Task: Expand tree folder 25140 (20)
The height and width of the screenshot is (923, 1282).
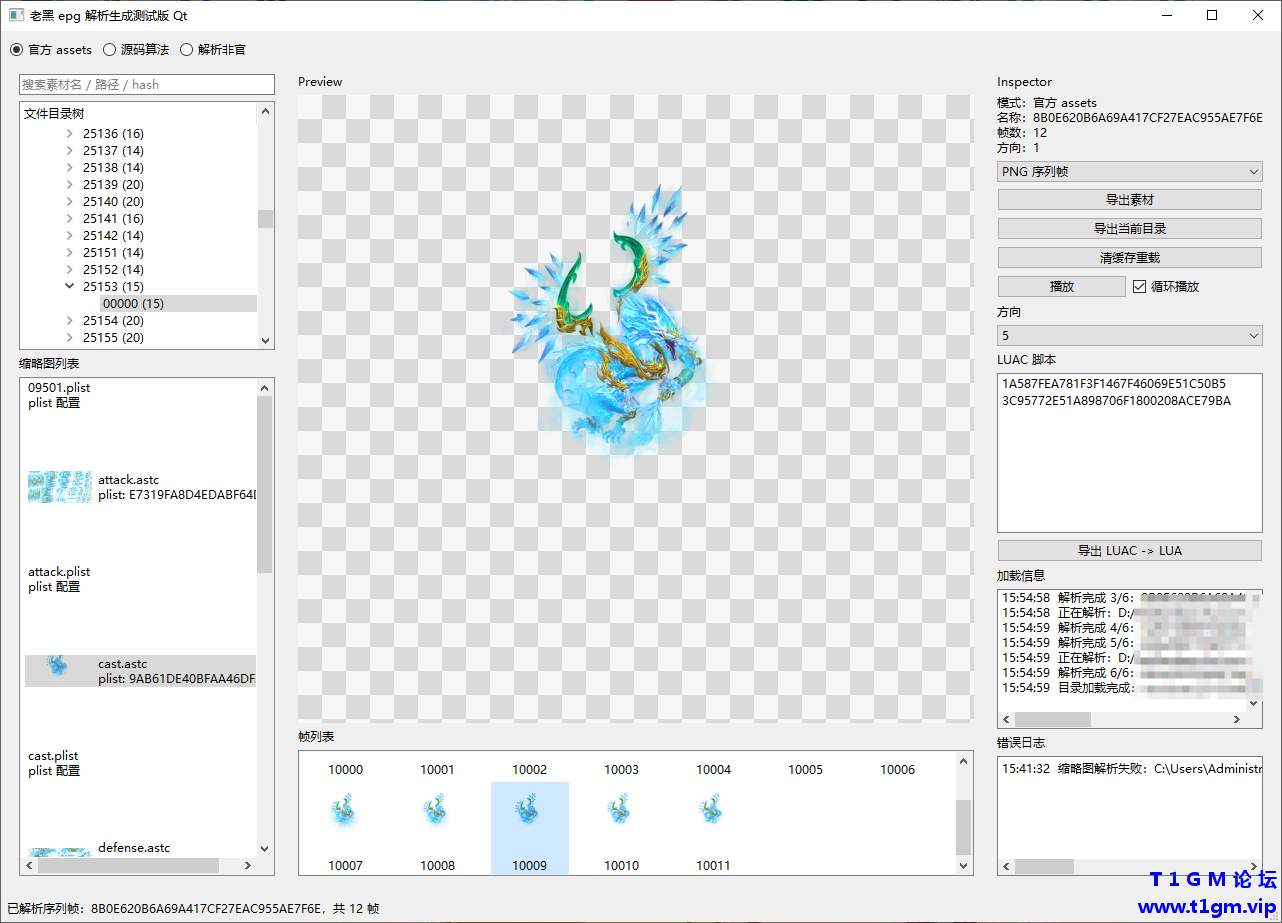Action: click(69, 202)
